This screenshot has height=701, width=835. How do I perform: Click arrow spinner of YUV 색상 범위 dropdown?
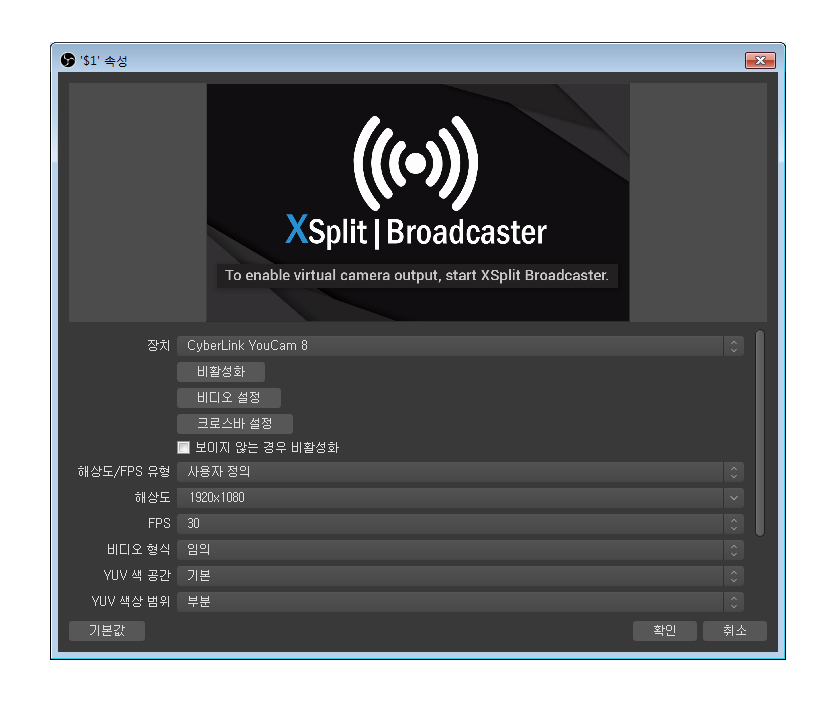734,602
